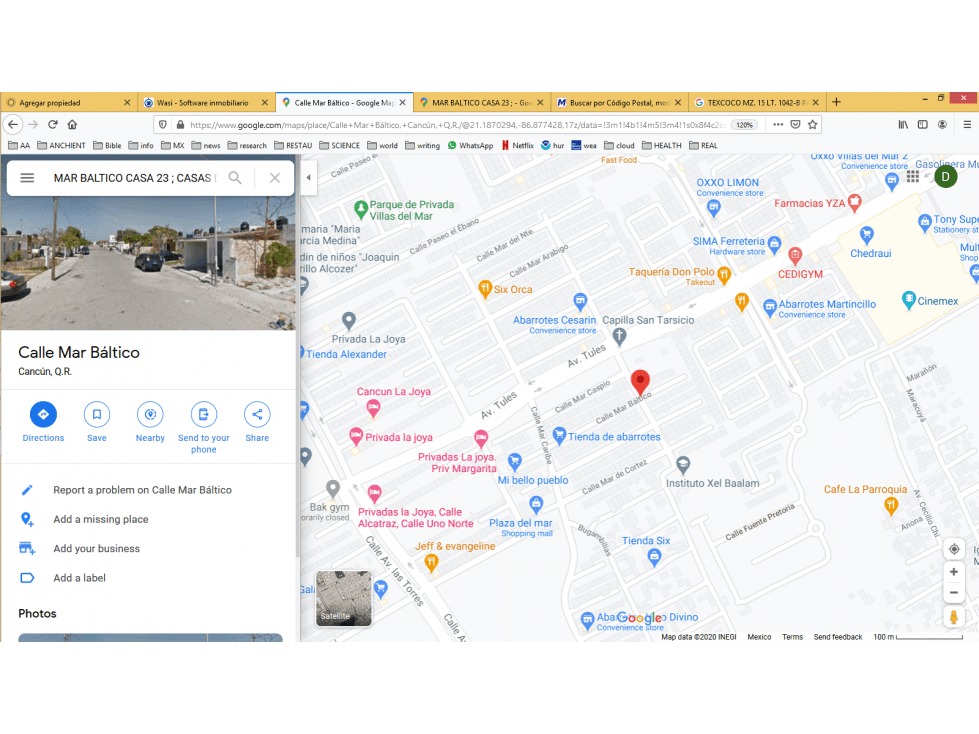The width and height of the screenshot is (979, 734).
Task: Switch to Wasi - Software inmobiliario tab
Action: pos(206,102)
